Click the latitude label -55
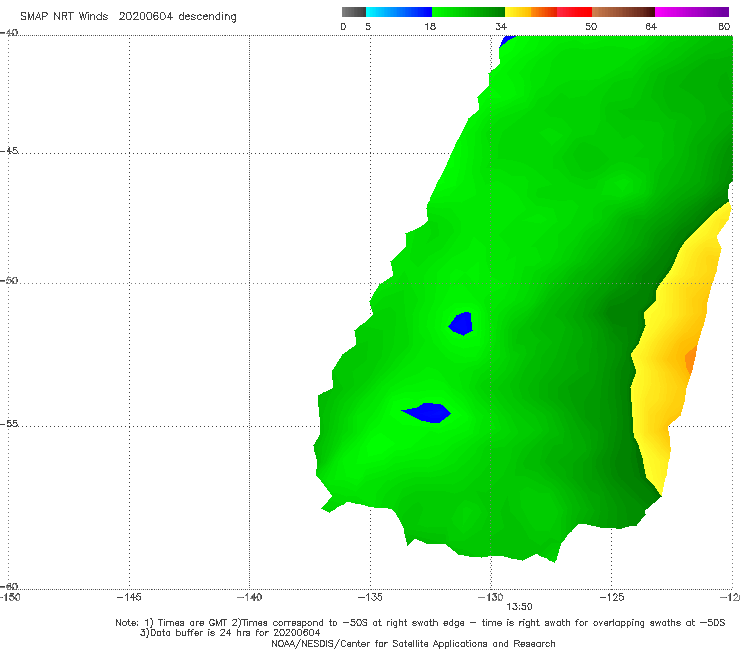This screenshot has height=650, width=740. click(9, 424)
